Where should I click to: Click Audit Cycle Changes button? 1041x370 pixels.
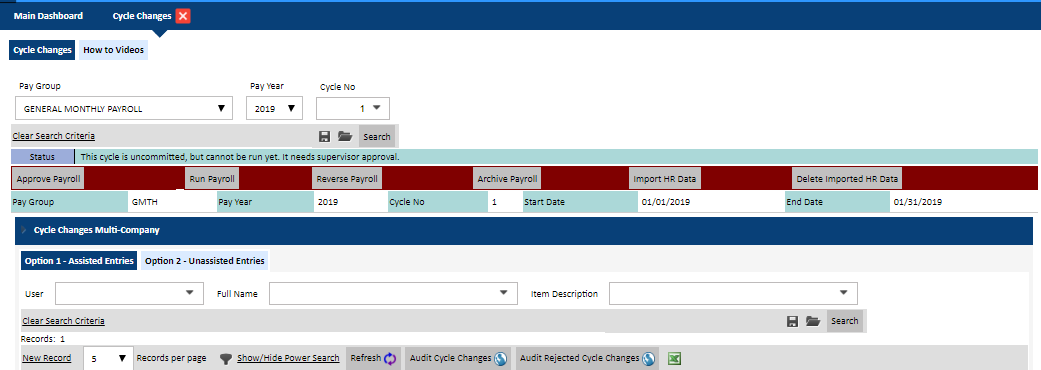pos(459,359)
